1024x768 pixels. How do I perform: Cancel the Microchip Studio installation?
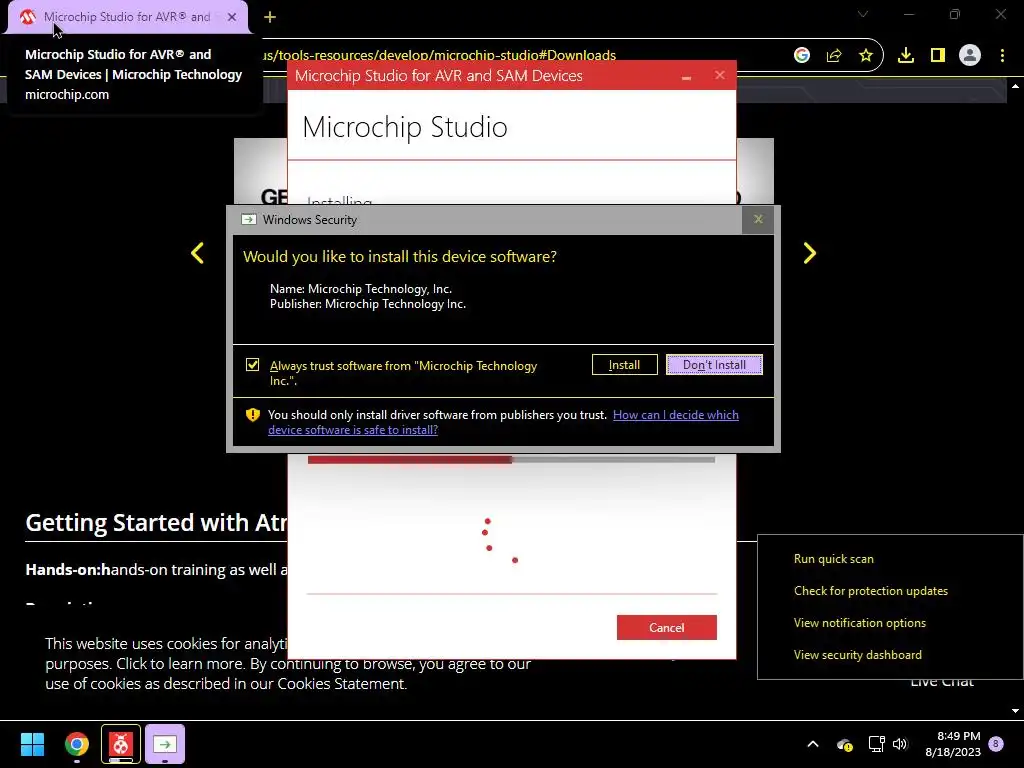[x=666, y=627]
